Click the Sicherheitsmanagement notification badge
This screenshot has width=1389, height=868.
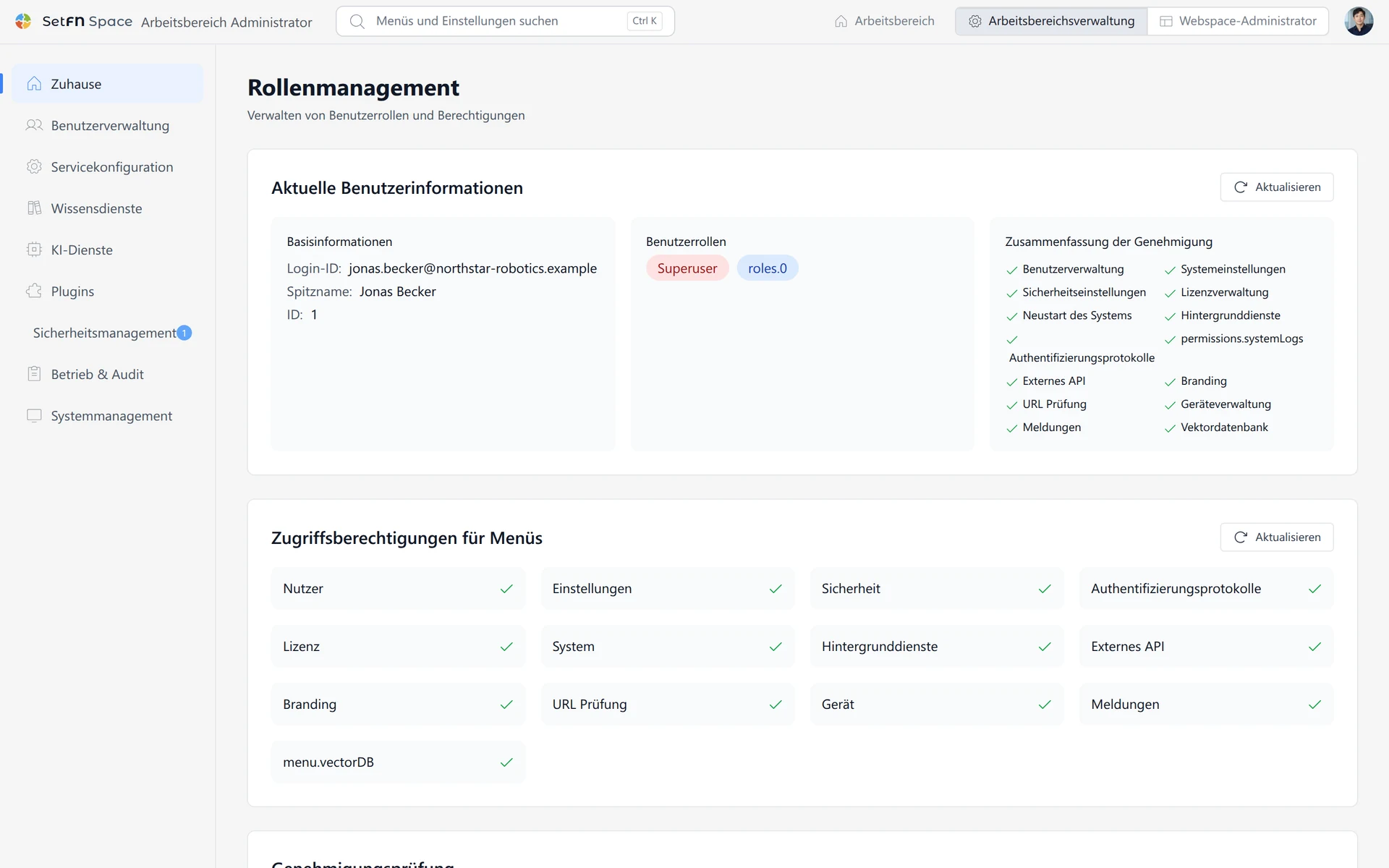(184, 333)
